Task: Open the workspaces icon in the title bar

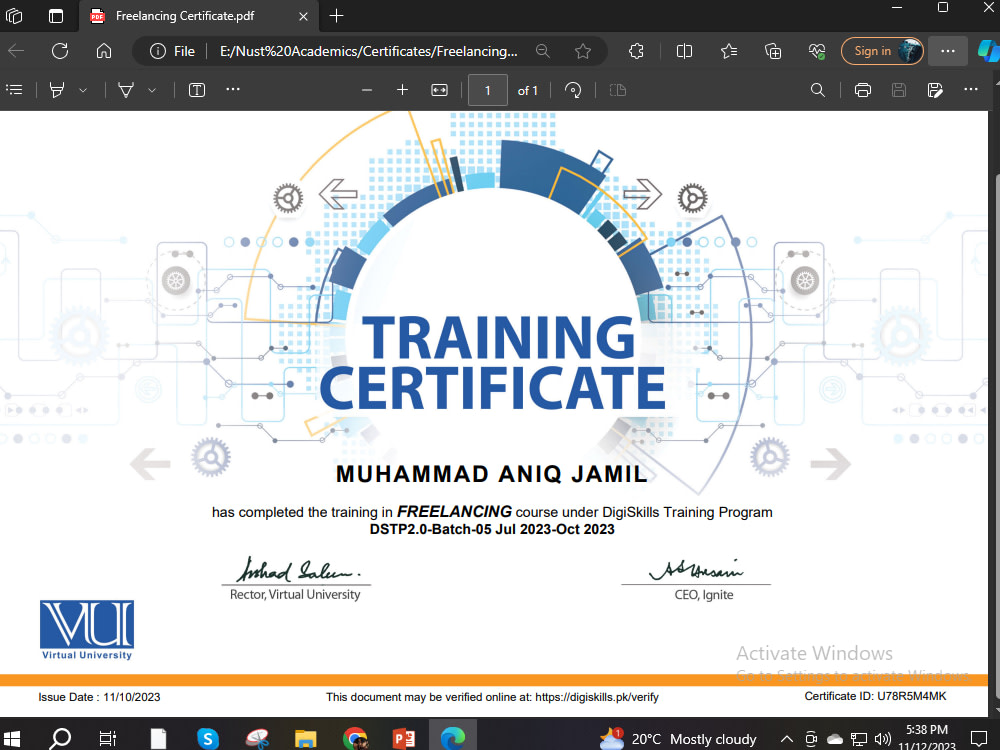Action: click(14, 15)
